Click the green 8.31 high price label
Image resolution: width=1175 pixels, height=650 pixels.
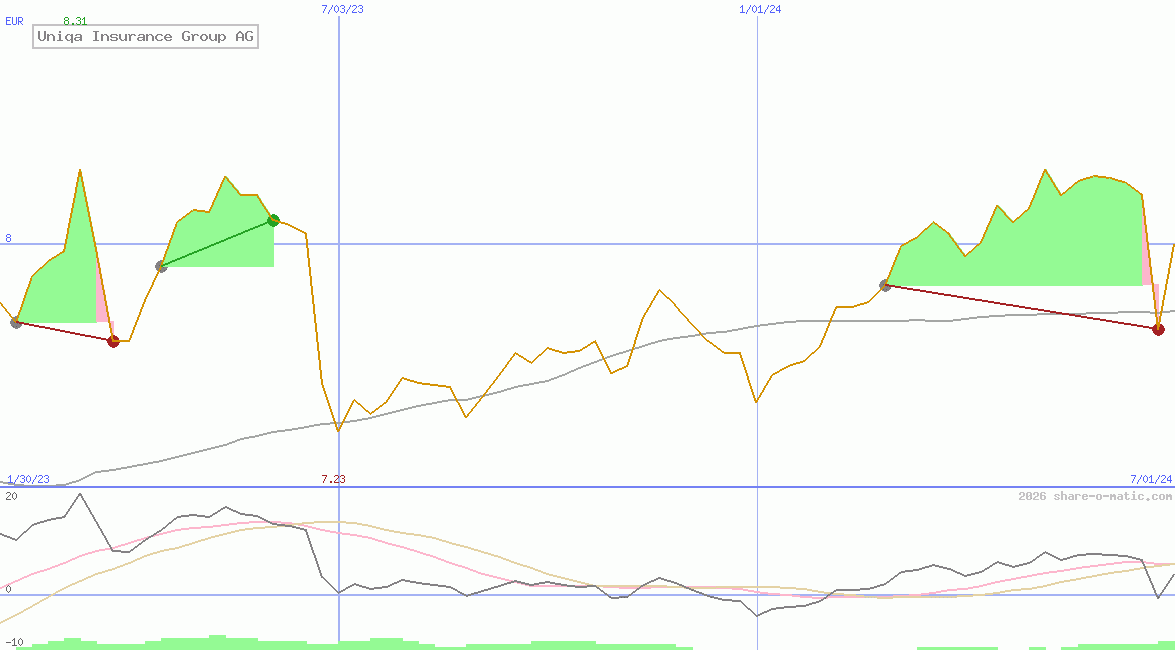(74, 21)
